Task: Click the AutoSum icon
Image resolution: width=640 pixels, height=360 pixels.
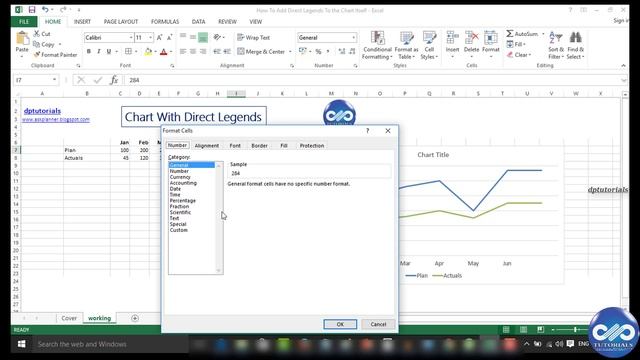Action: [510, 34]
